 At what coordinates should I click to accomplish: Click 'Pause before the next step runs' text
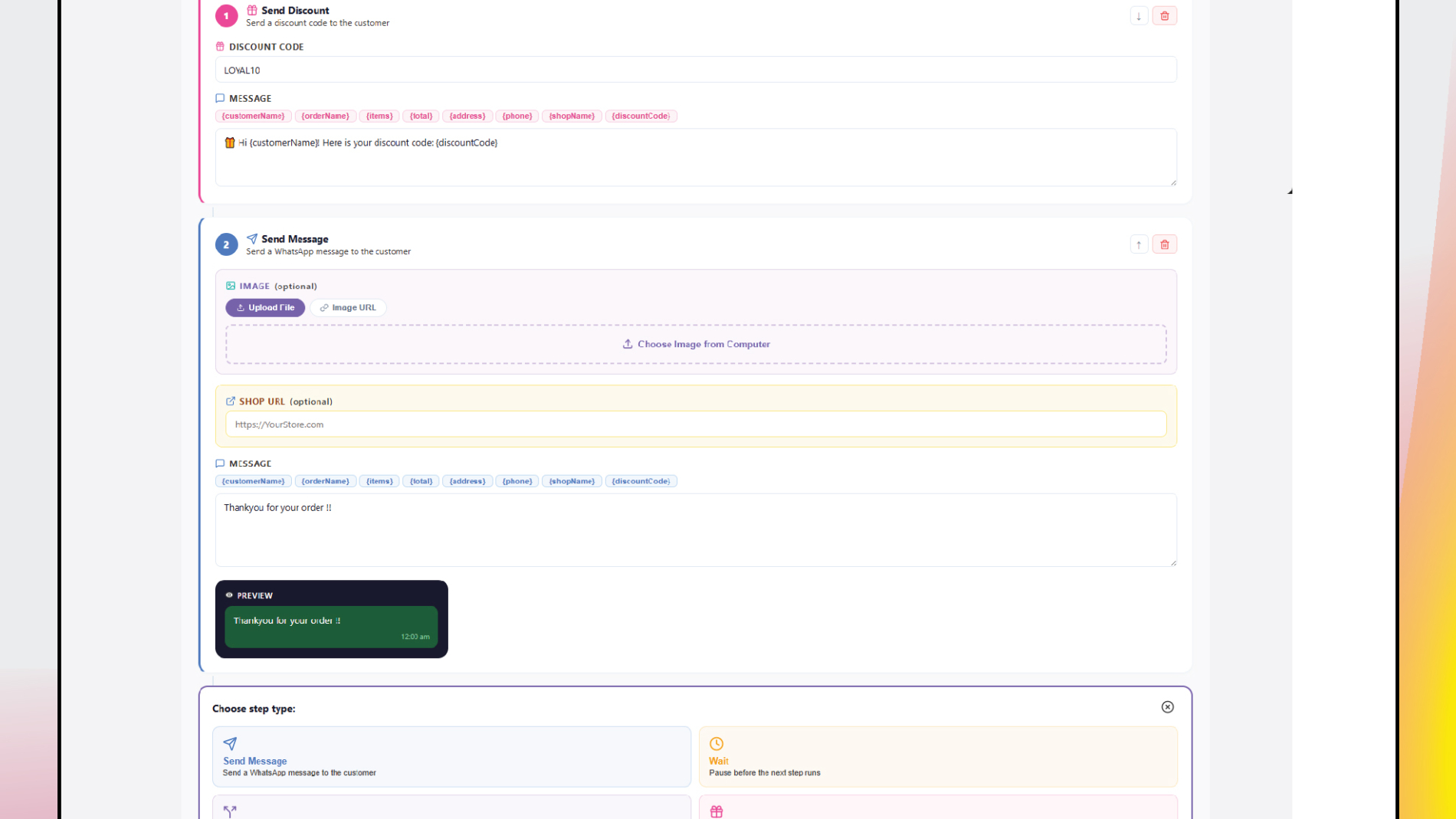pos(764,773)
